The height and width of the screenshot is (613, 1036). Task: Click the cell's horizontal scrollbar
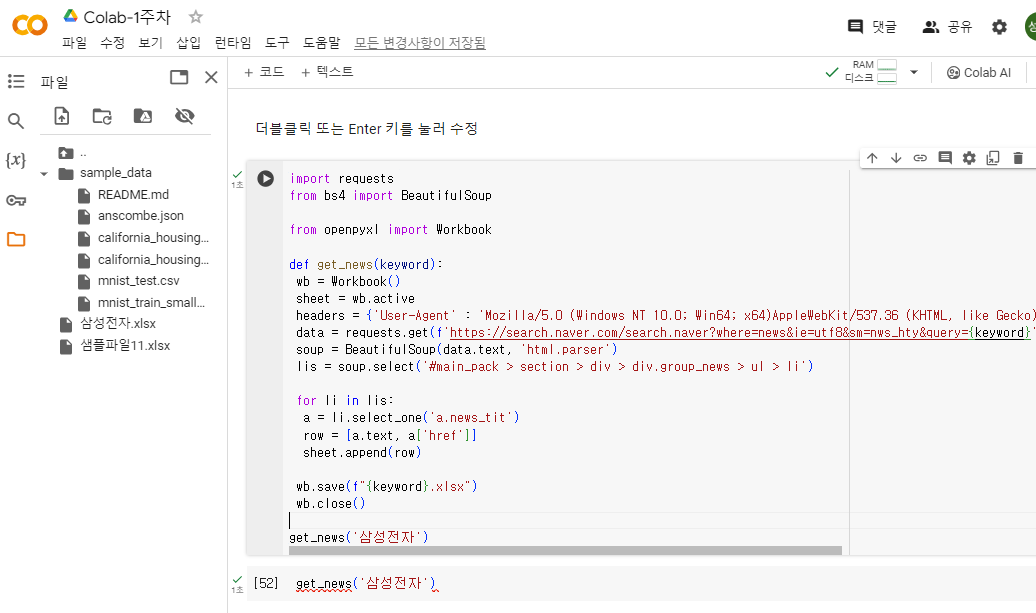(x=565, y=550)
